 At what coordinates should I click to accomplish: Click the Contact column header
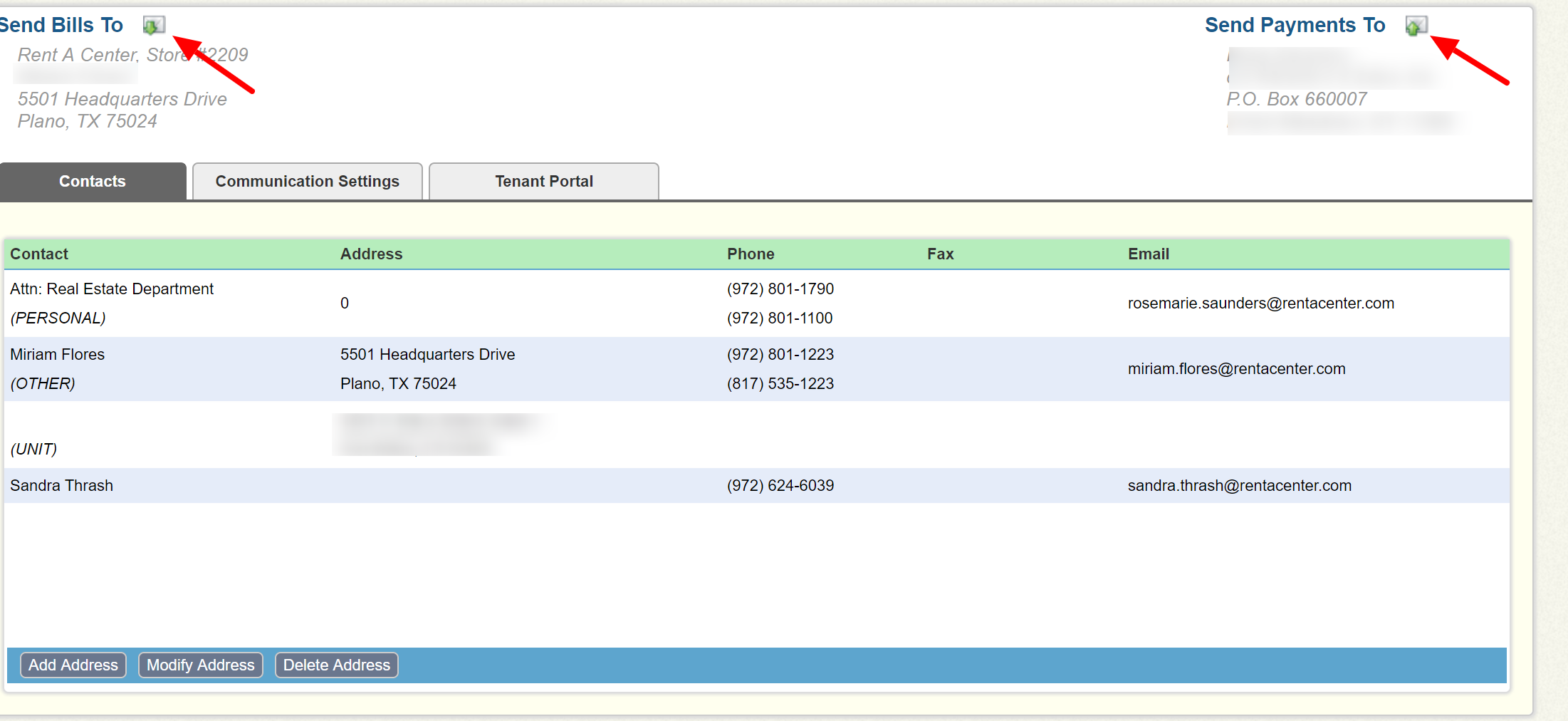39,254
